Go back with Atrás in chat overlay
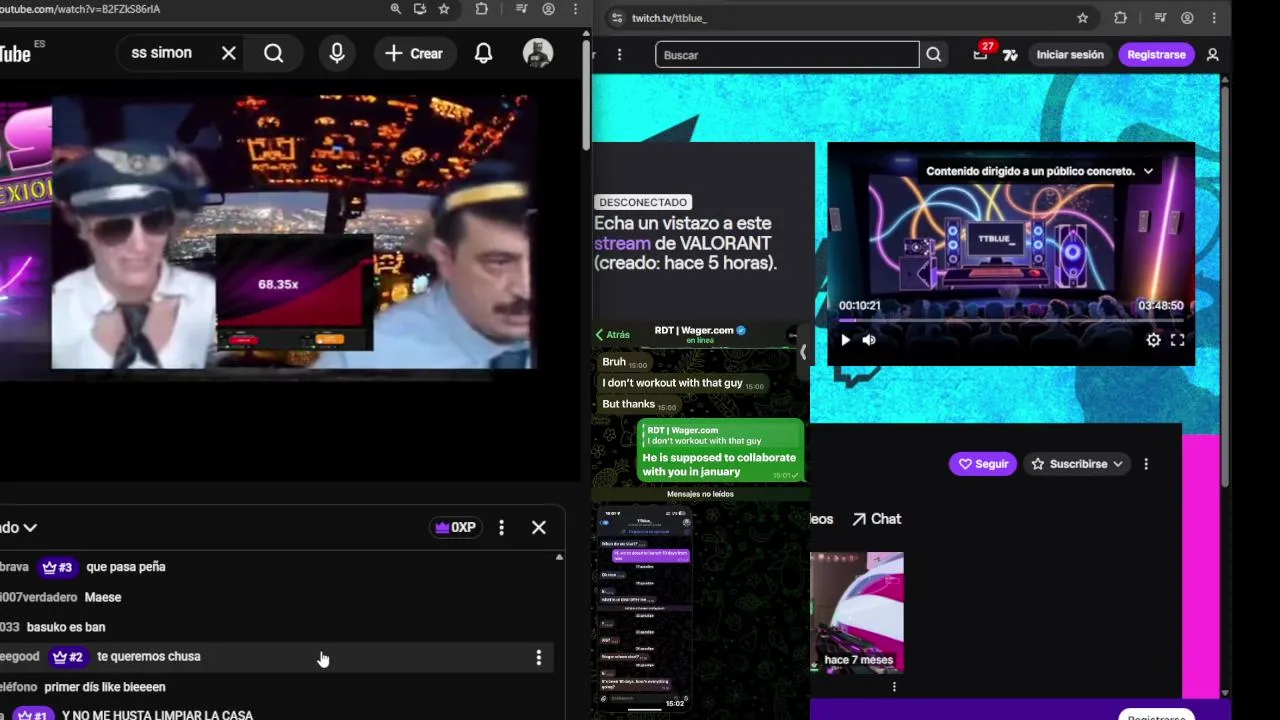 point(613,335)
